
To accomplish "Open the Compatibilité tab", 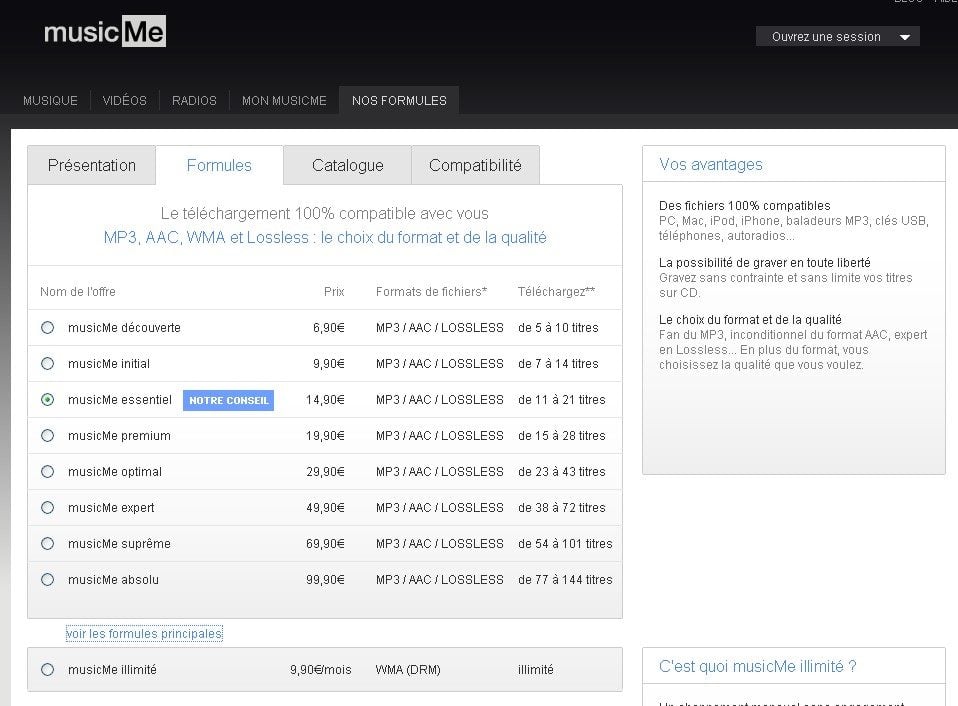I will point(475,166).
